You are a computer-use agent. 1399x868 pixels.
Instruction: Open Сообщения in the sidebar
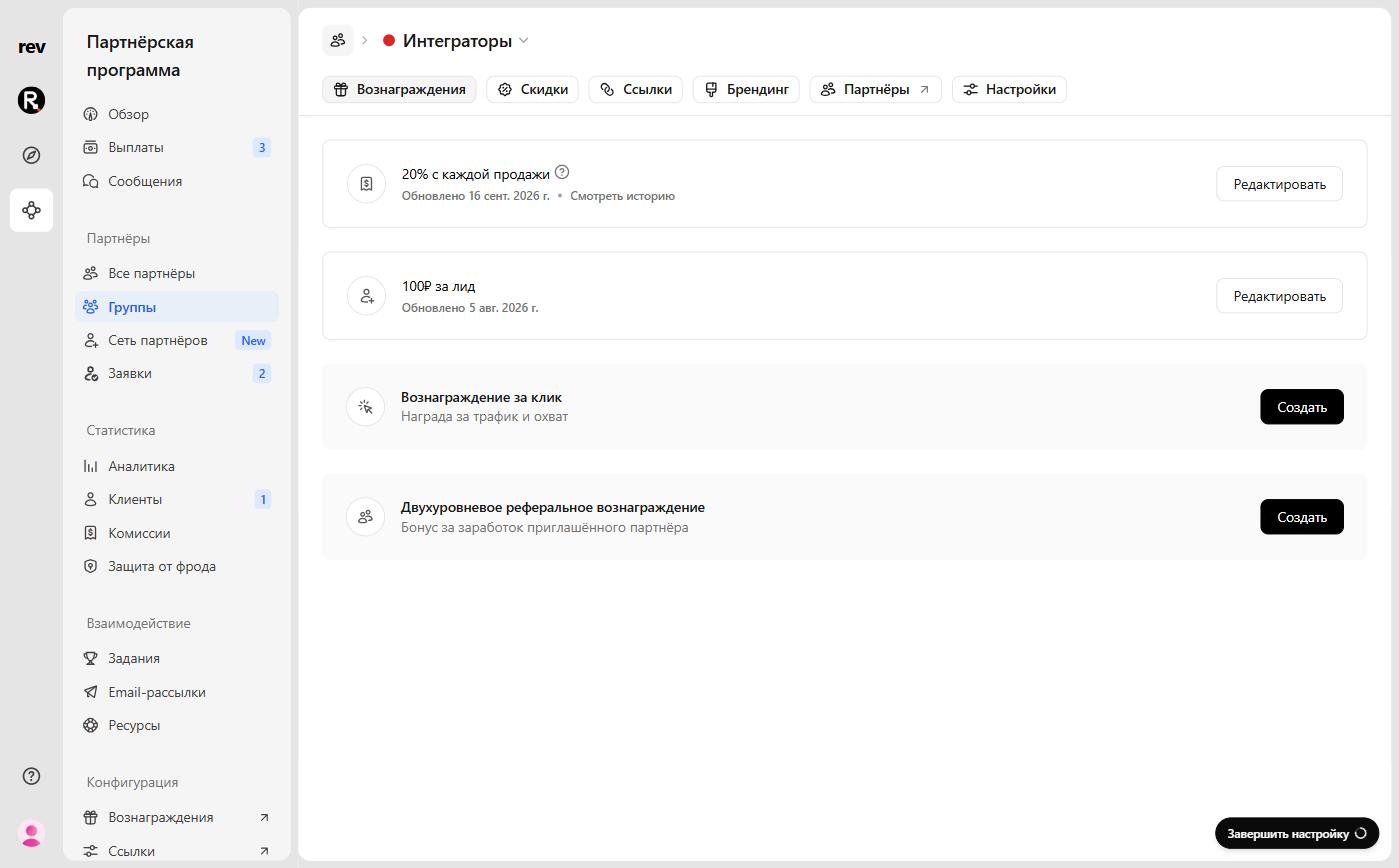click(x=177, y=181)
